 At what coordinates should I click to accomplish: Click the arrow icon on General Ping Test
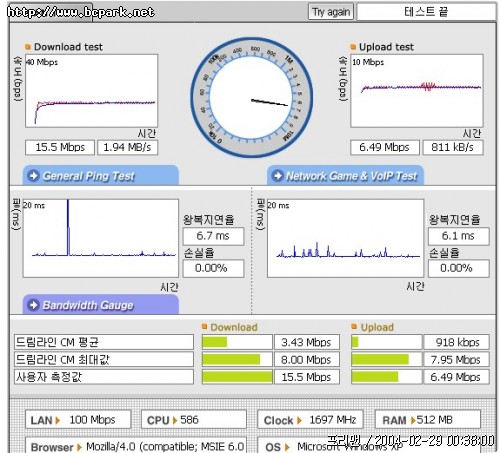pos(34,175)
